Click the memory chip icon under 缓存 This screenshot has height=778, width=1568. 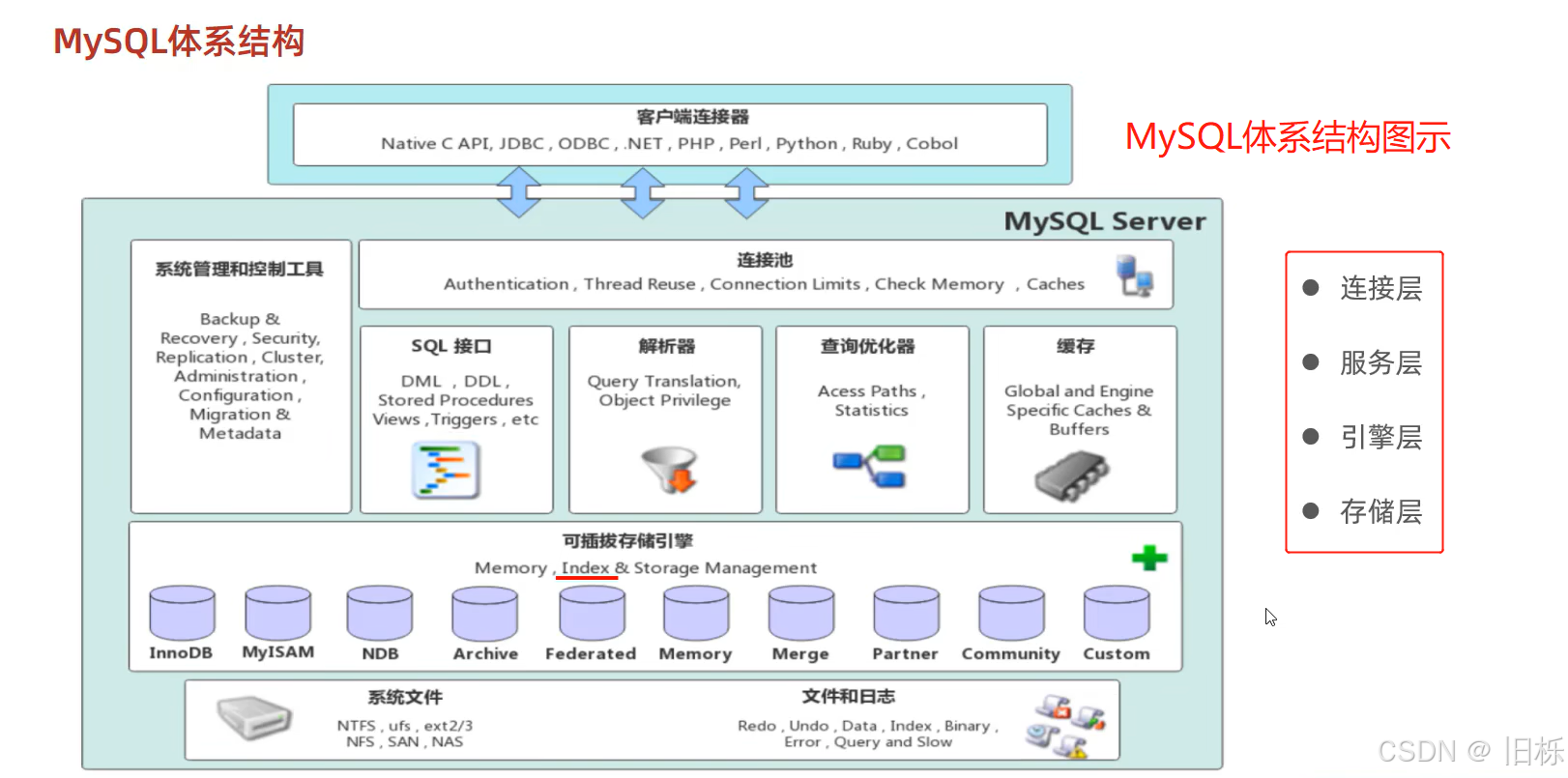(1072, 475)
